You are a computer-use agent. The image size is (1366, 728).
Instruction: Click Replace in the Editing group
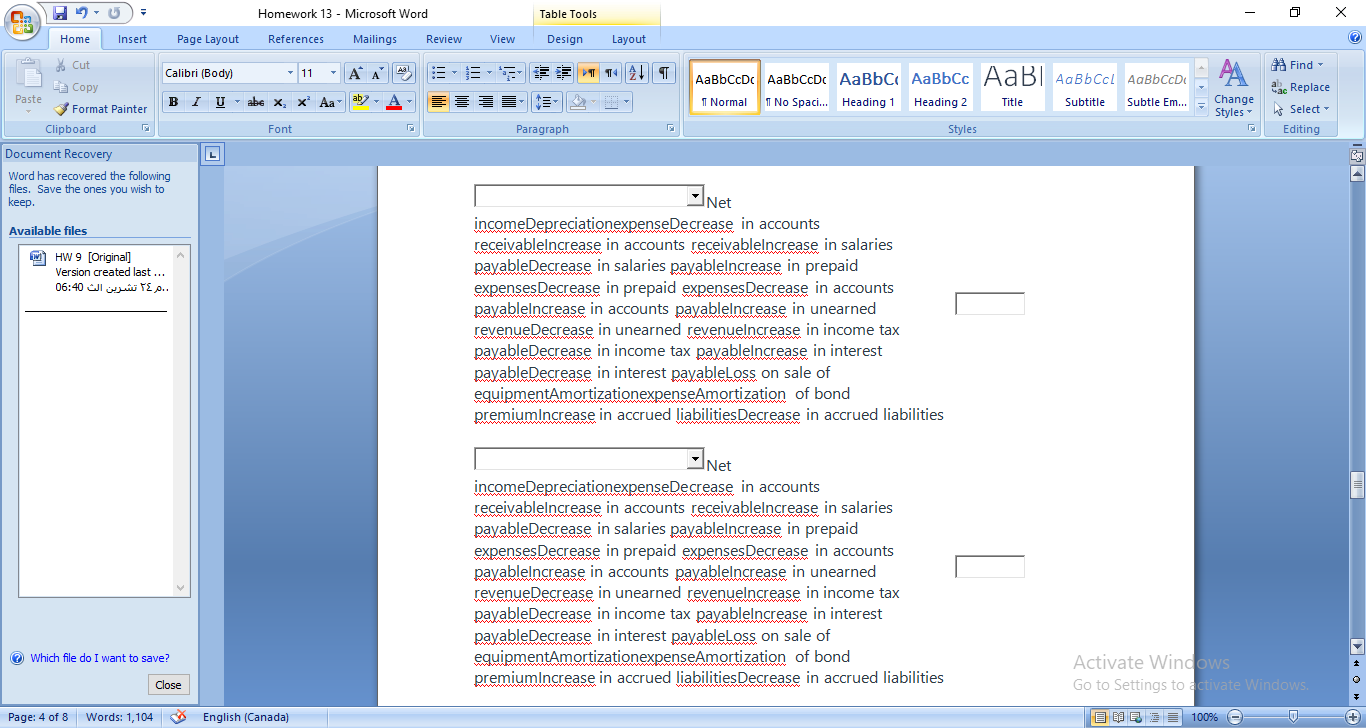[x=1301, y=87]
